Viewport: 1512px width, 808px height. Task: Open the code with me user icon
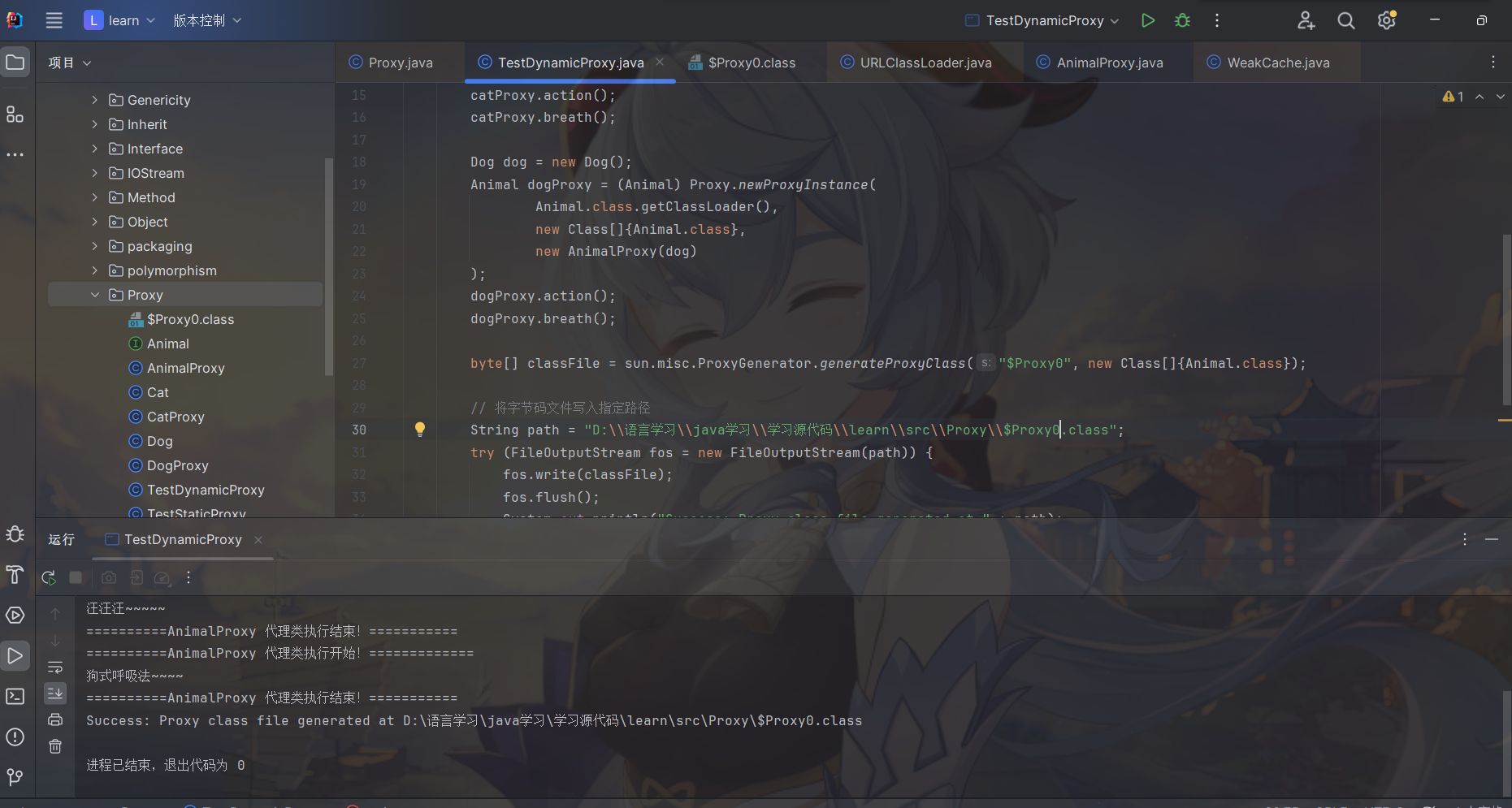coord(1306,20)
